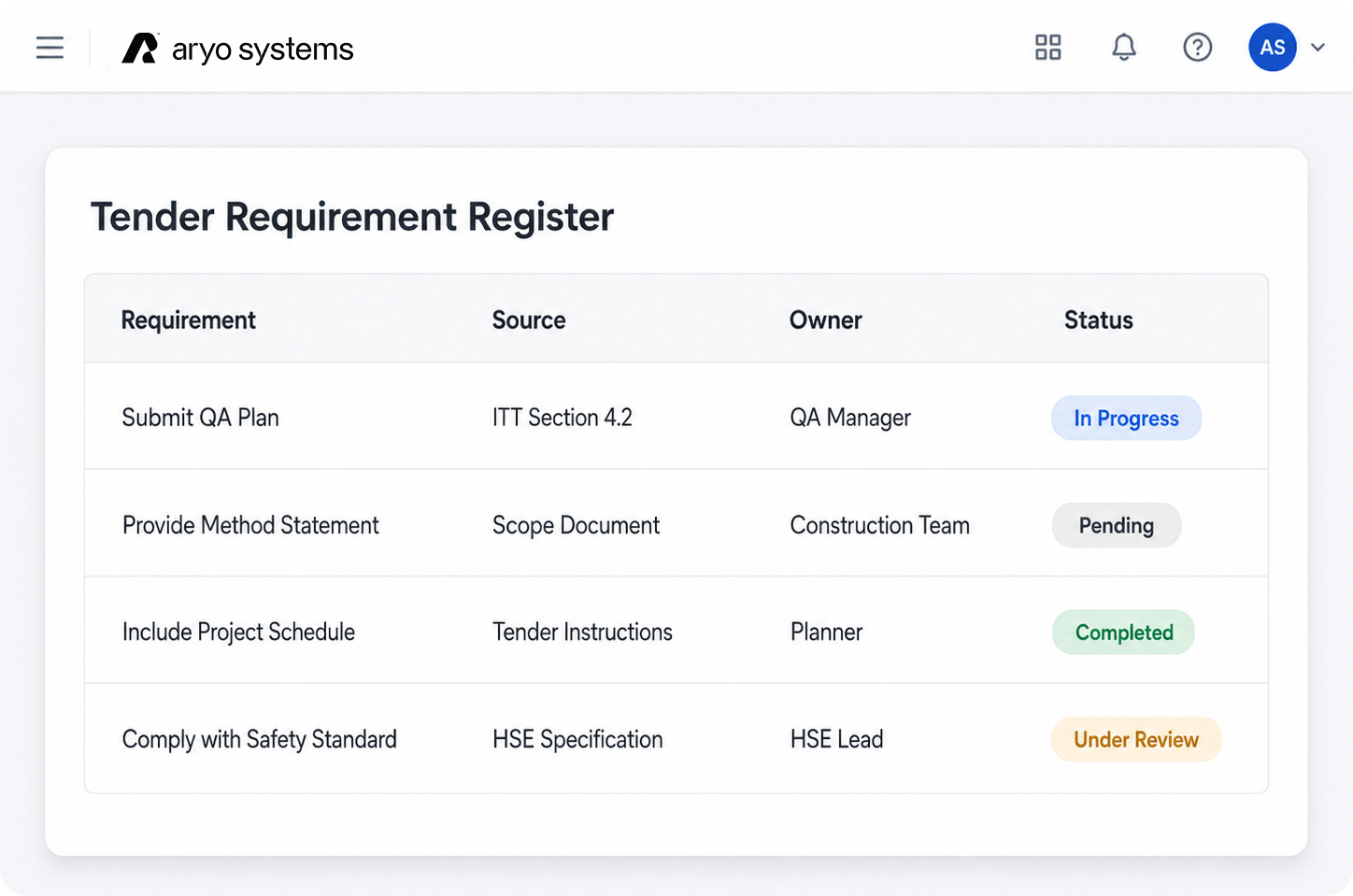Screen dimensions: 1353x896
Task: Click the Tender Instructions source cell
Action: [x=582, y=633]
